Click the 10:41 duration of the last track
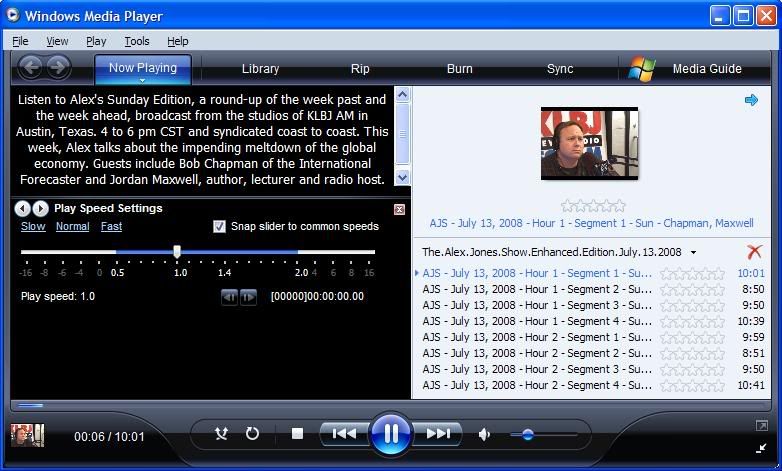The width and height of the screenshot is (782, 471). pos(751,385)
